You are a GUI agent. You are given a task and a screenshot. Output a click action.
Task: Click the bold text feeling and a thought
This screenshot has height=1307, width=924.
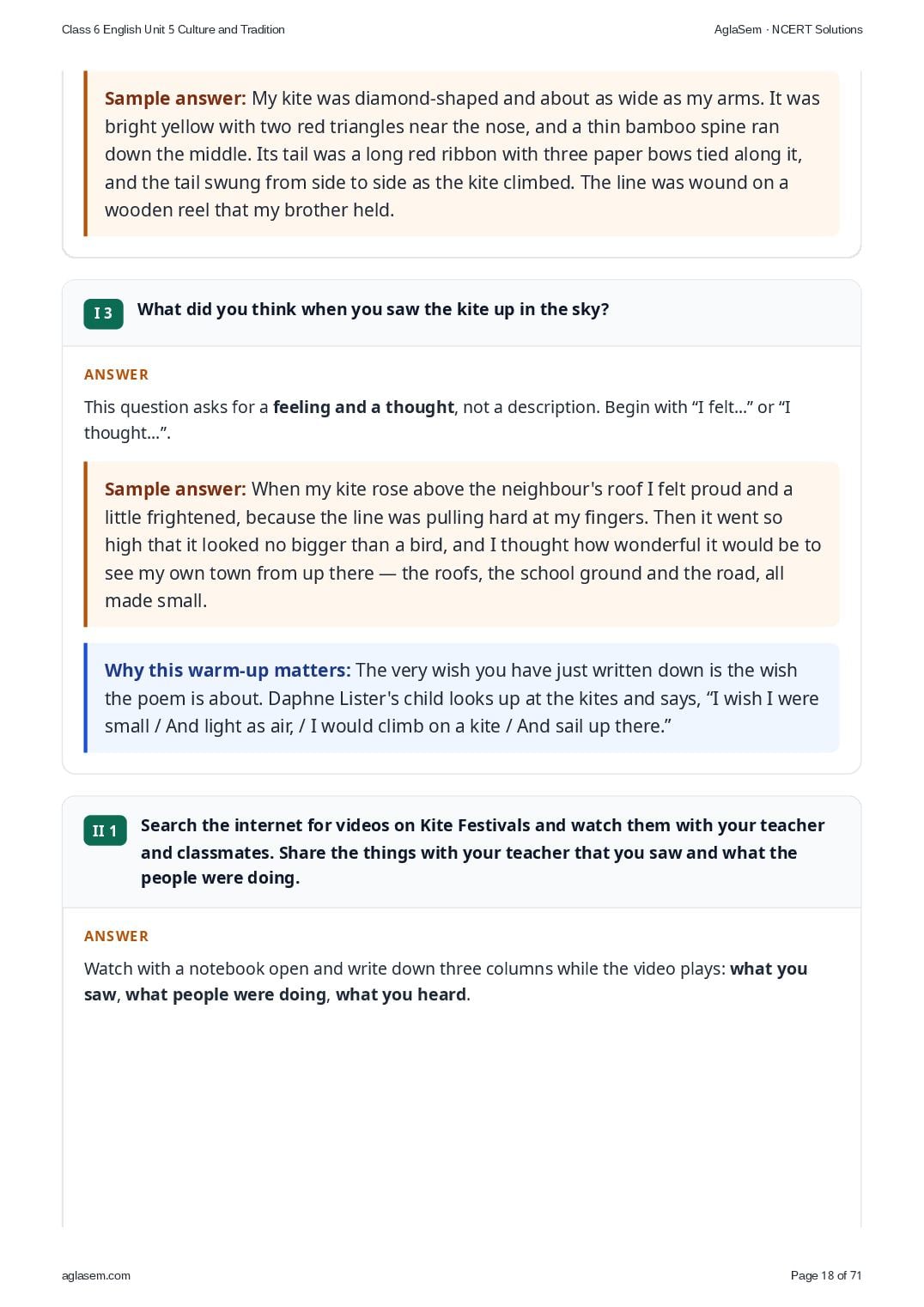[x=363, y=407]
